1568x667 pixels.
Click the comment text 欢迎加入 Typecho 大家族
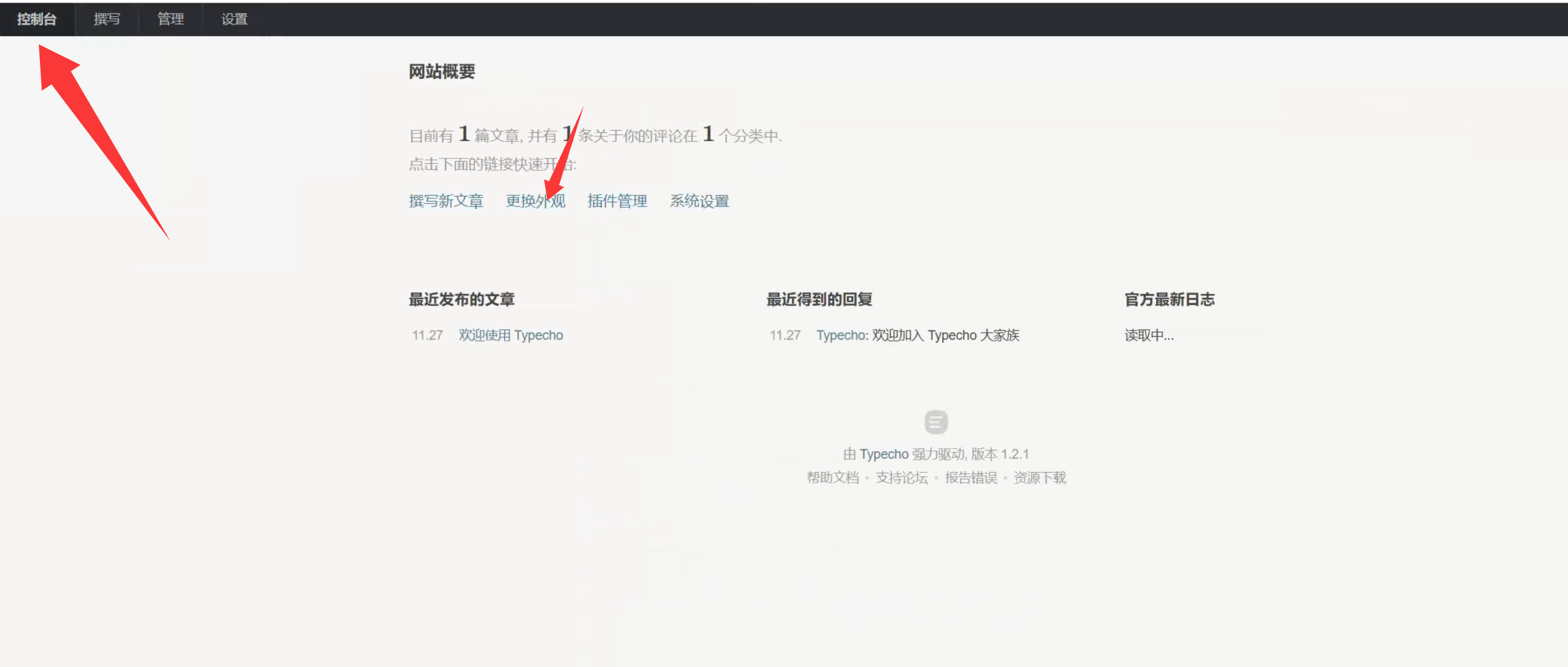pyautogui.click(x=945, y=335)
